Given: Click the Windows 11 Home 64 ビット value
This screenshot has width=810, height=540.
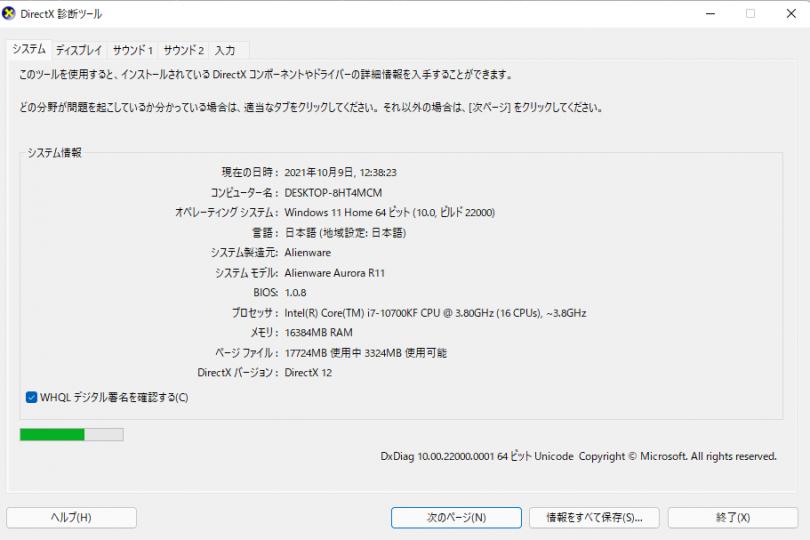Looking at the screenshot, I should [390, 212].
